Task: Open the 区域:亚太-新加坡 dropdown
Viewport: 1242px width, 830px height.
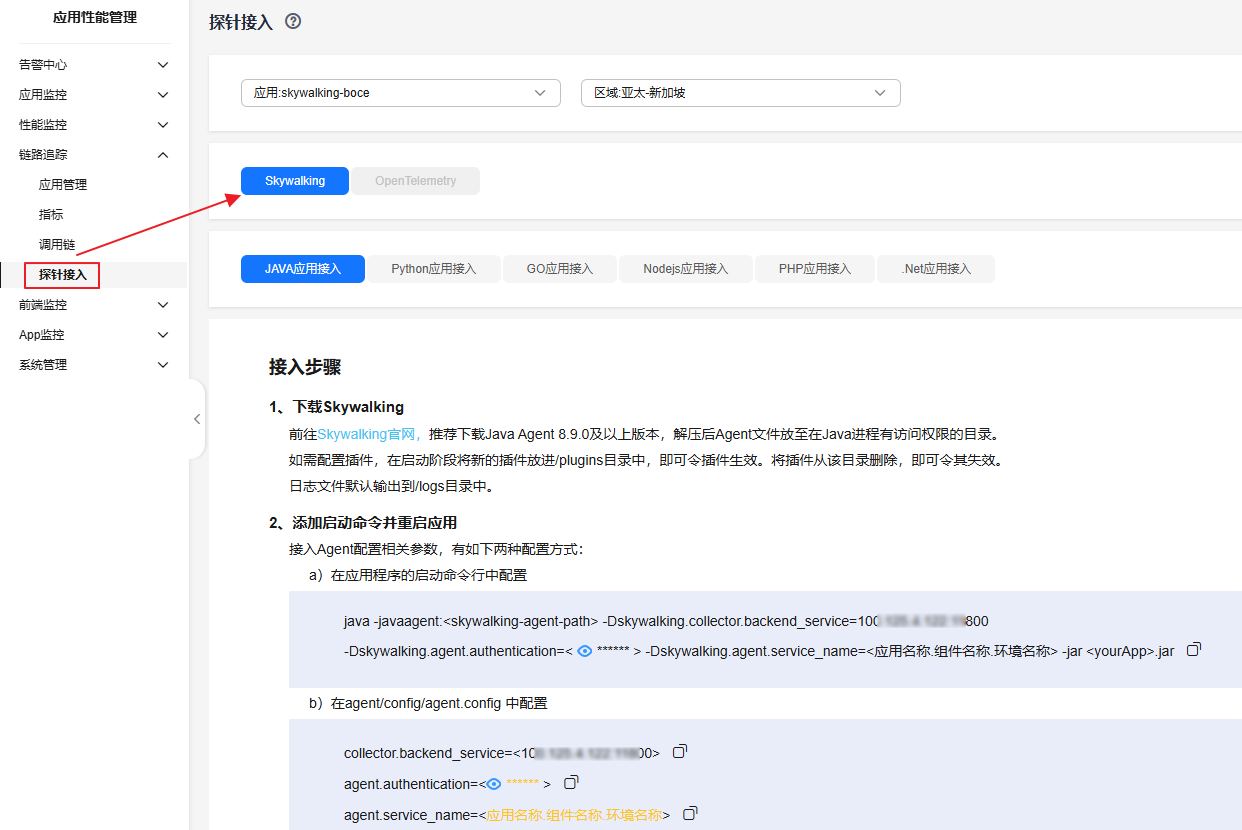Action: click(x=740, y=93)
